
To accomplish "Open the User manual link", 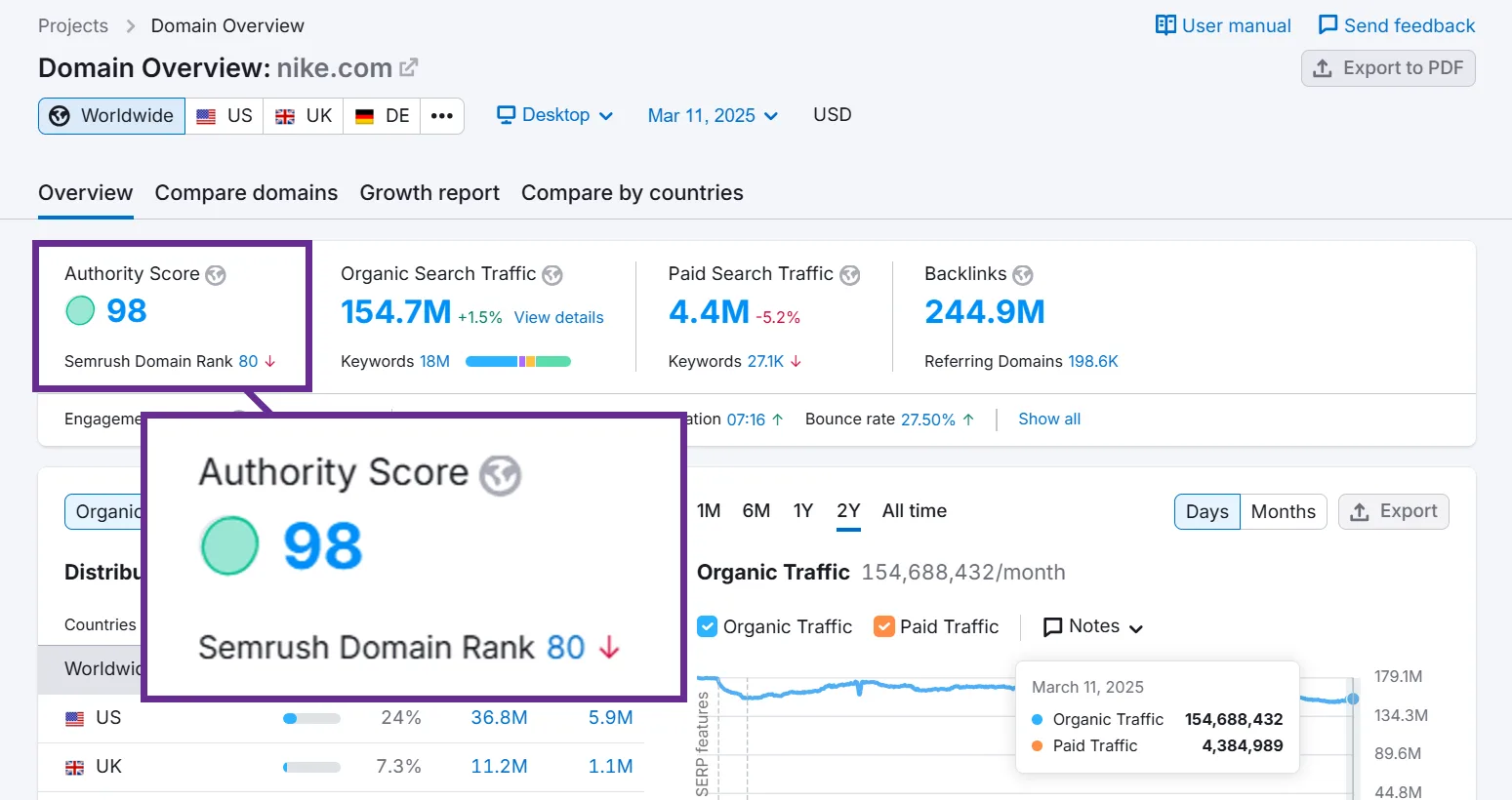I will [1223, 25].
